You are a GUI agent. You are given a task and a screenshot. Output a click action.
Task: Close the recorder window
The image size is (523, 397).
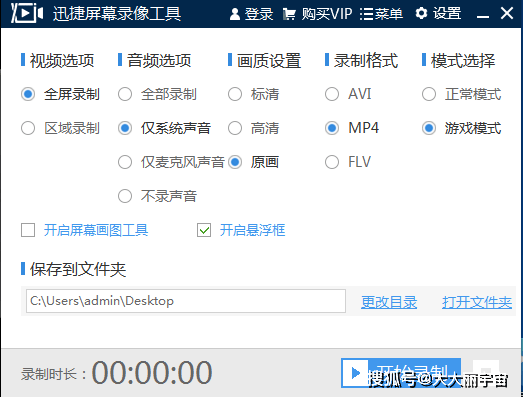[507, 13]
